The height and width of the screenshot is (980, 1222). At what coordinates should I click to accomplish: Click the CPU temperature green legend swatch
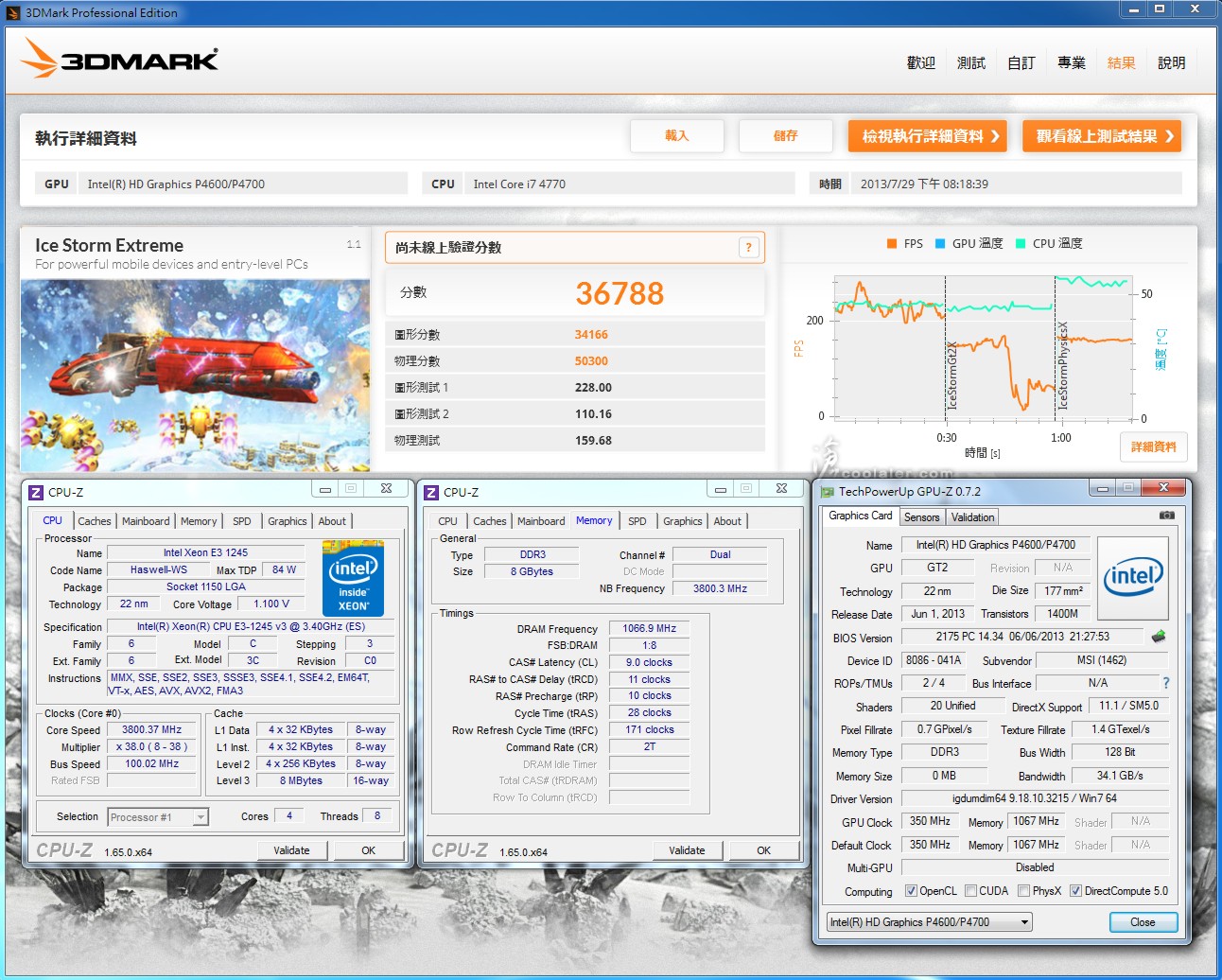[x=1021, y=244]
